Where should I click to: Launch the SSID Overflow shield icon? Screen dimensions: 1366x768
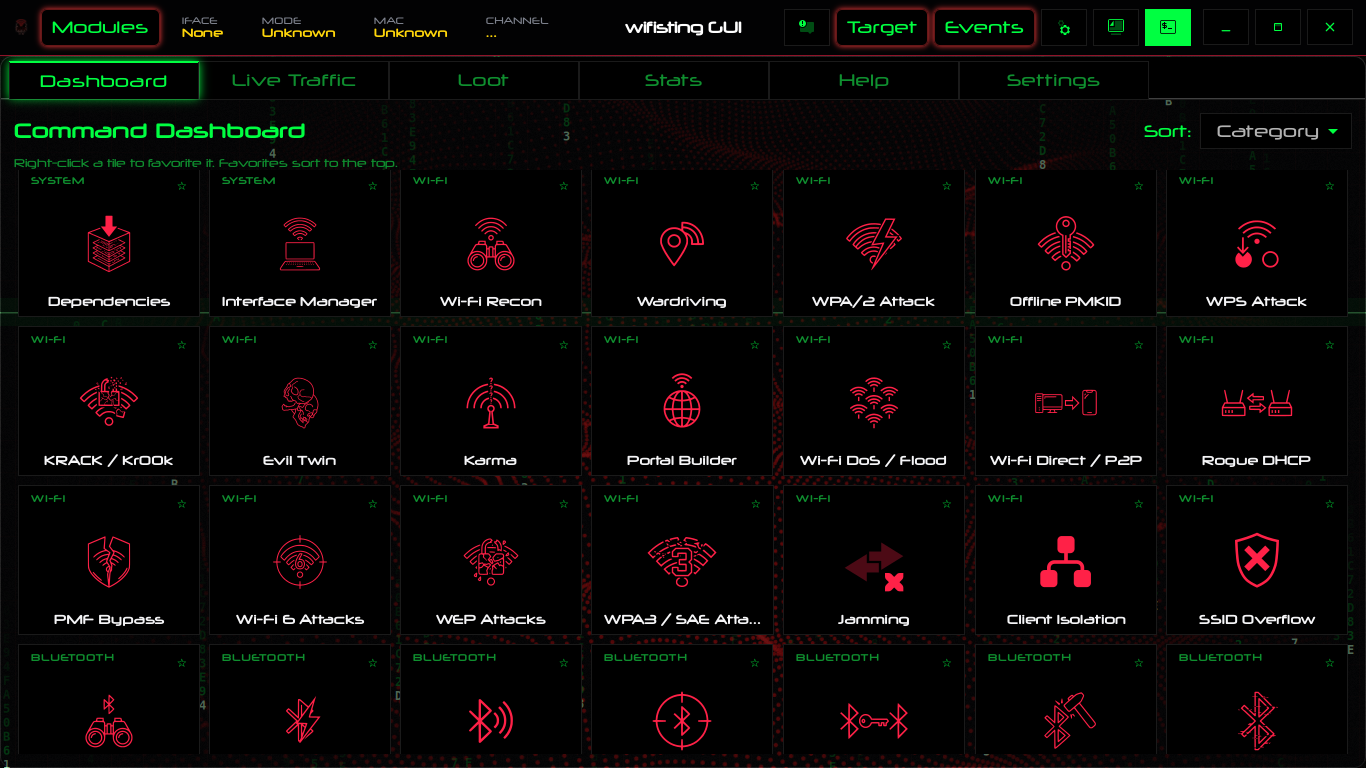pyautogui.click(x=1257, y=562)
